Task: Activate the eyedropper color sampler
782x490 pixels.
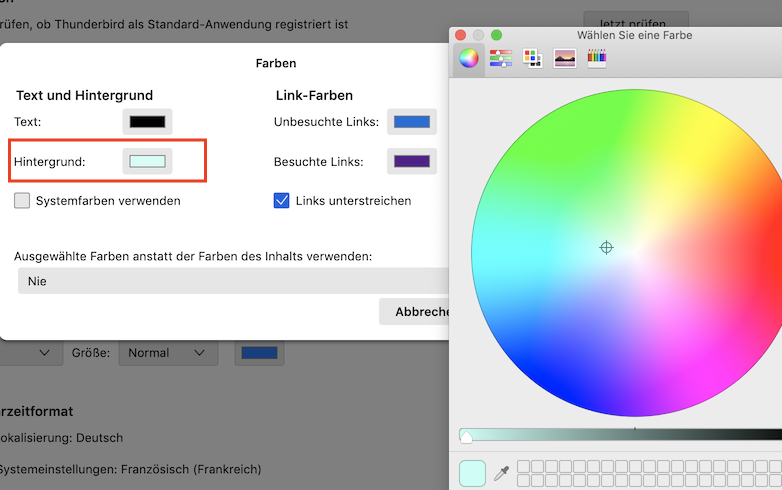Action: pos(502,472)
